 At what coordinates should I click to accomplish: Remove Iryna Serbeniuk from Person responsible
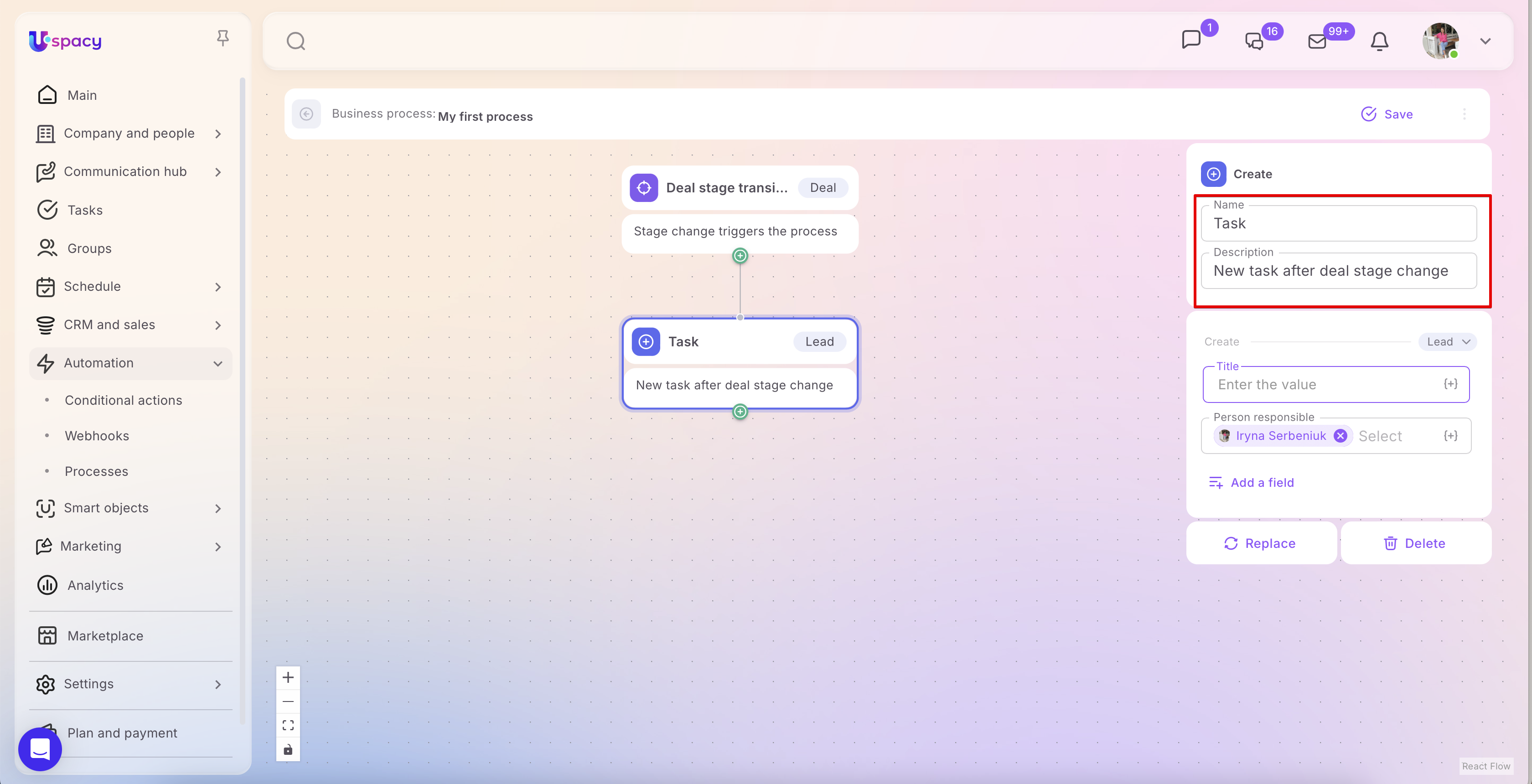point(1340,436)
